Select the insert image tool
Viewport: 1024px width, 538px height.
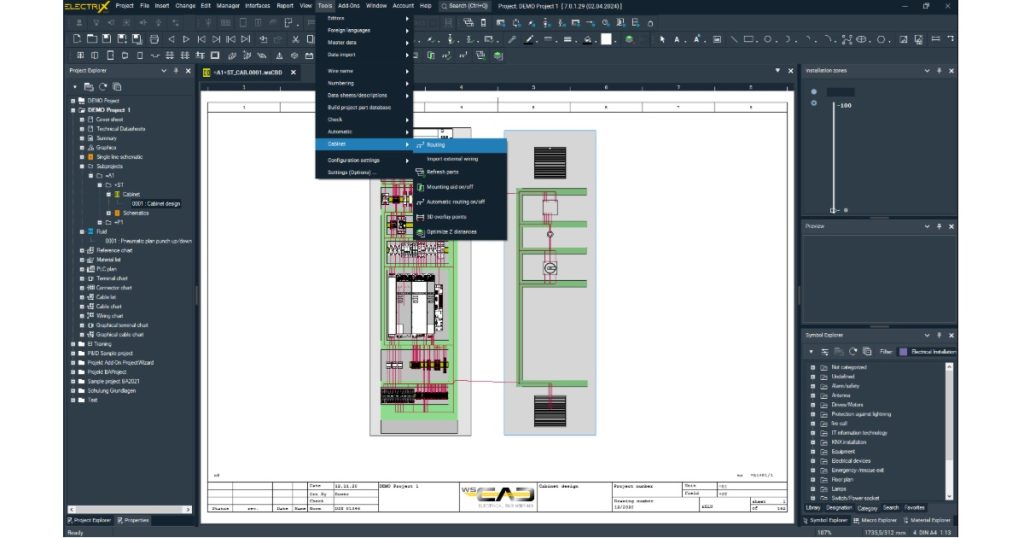coord(903,39)
